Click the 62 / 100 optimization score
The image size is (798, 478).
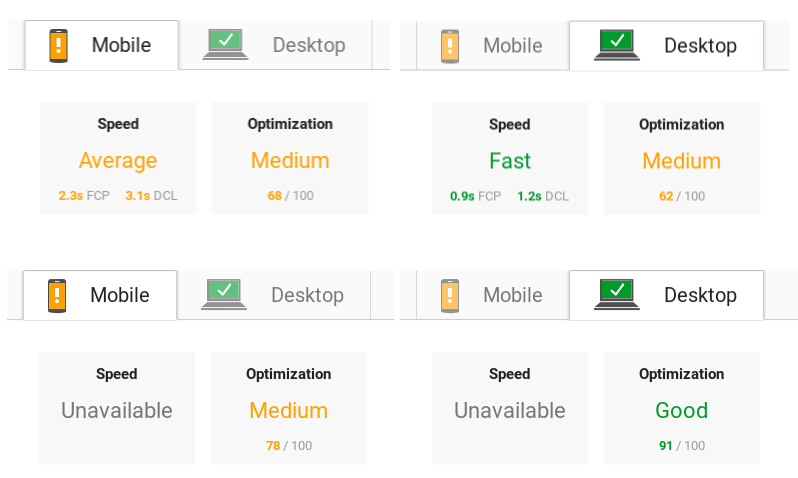[681, 196]
